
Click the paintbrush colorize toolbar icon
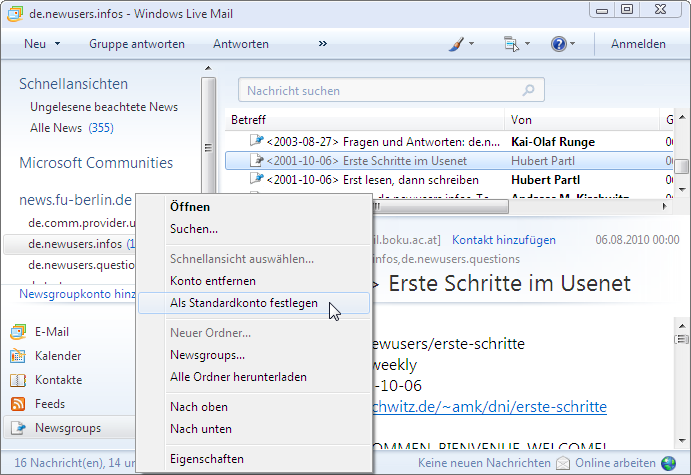pos(455,44)
